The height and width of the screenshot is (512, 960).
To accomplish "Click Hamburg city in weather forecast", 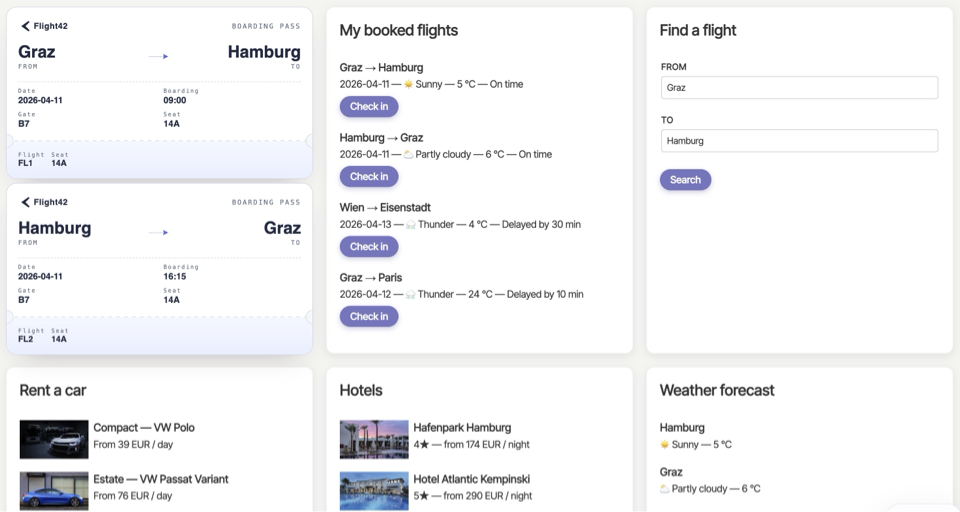I will (682, 427).
